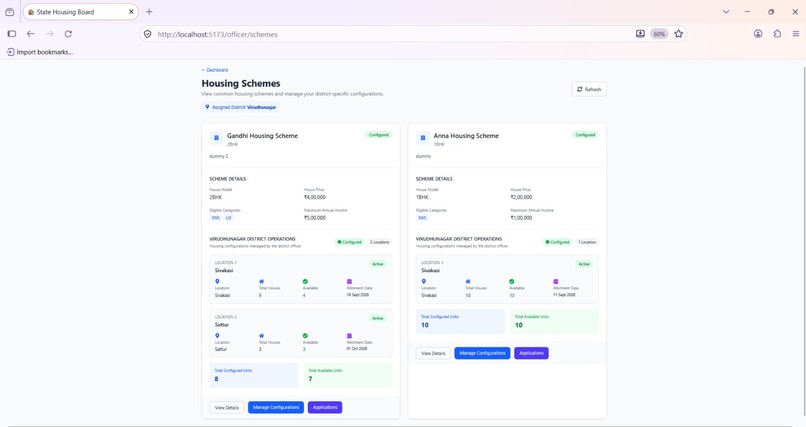Click the Gandhi scheme price ₹4,00,000
This screenshot has height=427, width=806.
click(x=315, y=197)
